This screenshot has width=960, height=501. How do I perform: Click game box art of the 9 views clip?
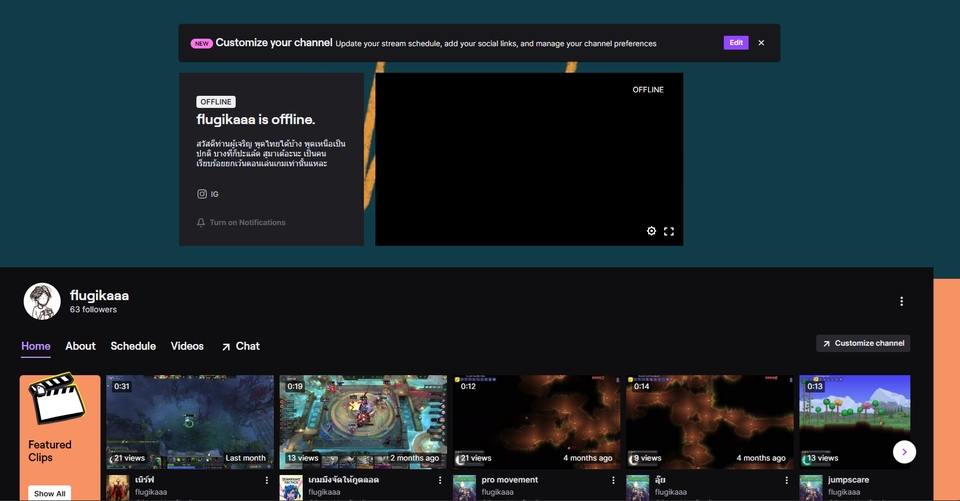[x=638, y=488]
